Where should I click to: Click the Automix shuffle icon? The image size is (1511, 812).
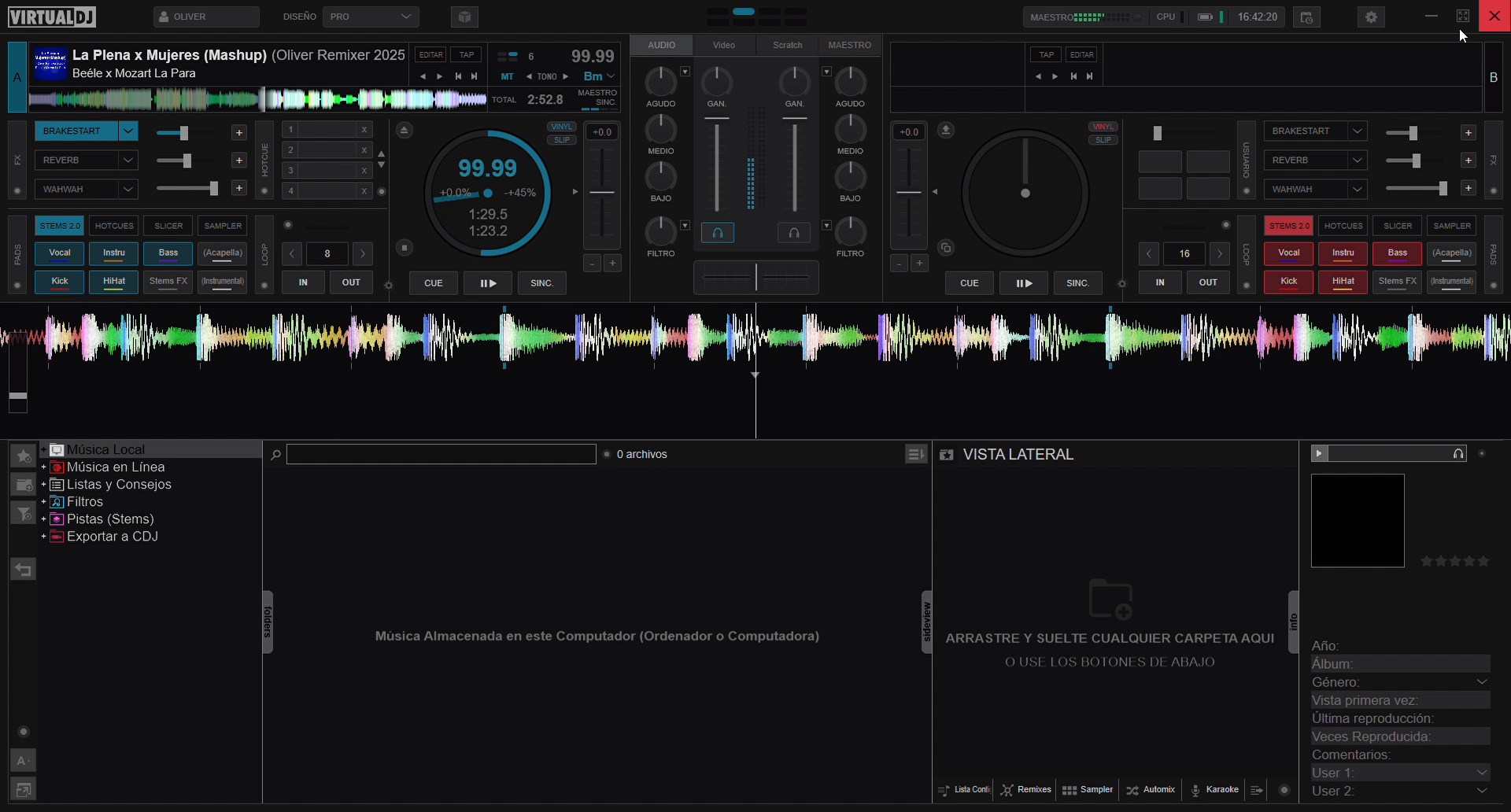click(x=1132, y=790)
